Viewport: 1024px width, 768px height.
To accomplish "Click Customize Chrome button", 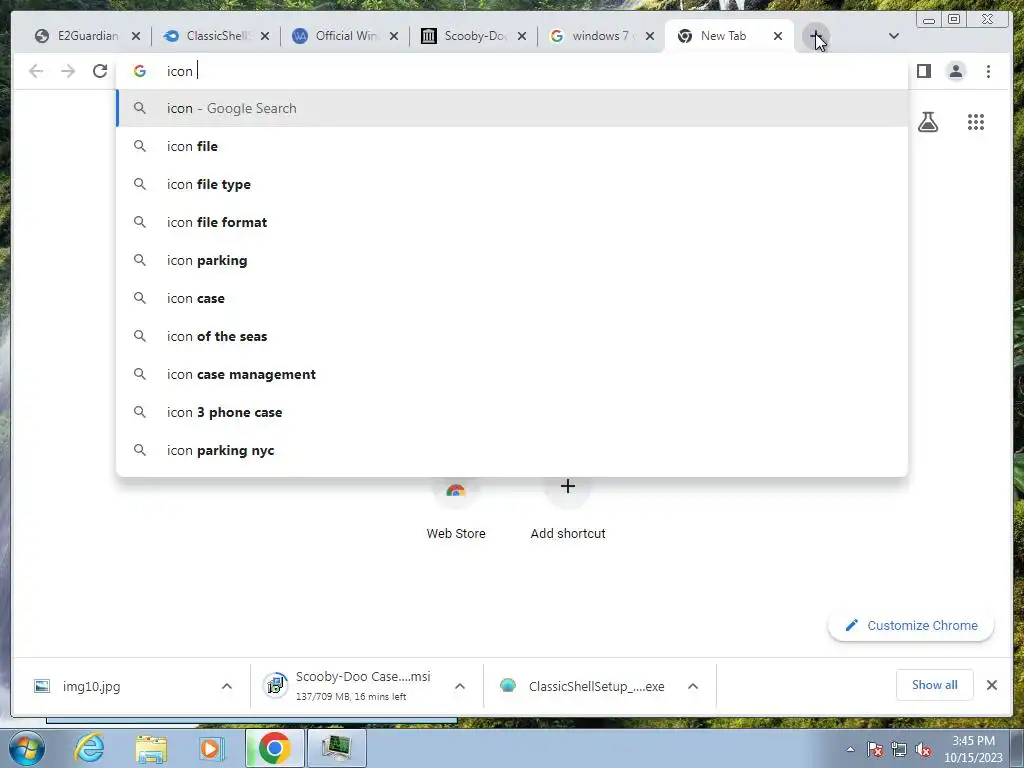I will (911, 626).
